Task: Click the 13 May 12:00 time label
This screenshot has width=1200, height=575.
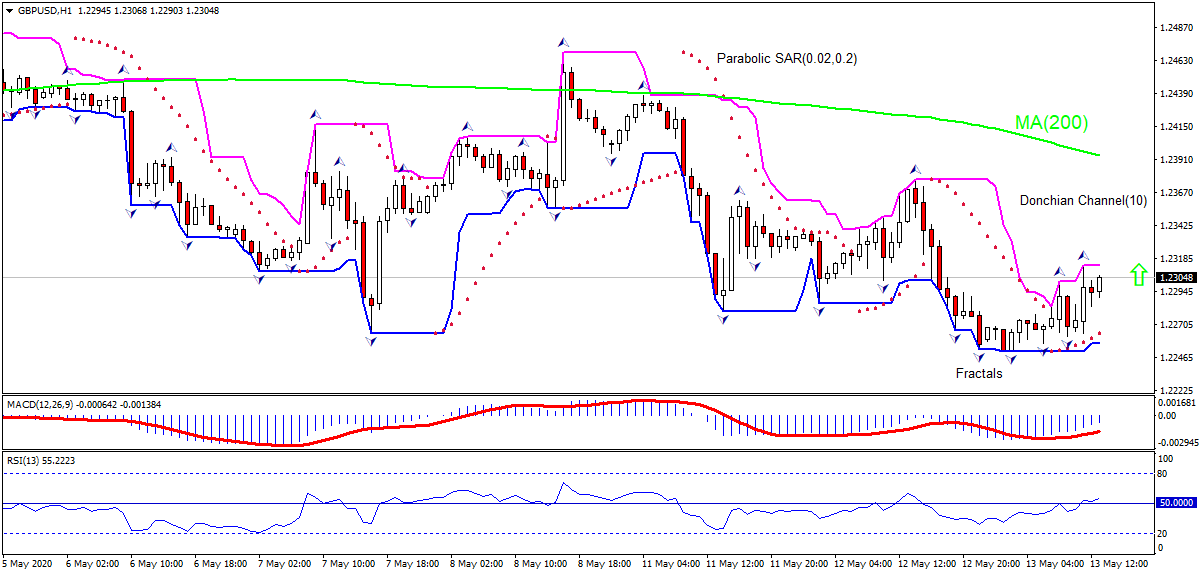Action: (1119, 564)
